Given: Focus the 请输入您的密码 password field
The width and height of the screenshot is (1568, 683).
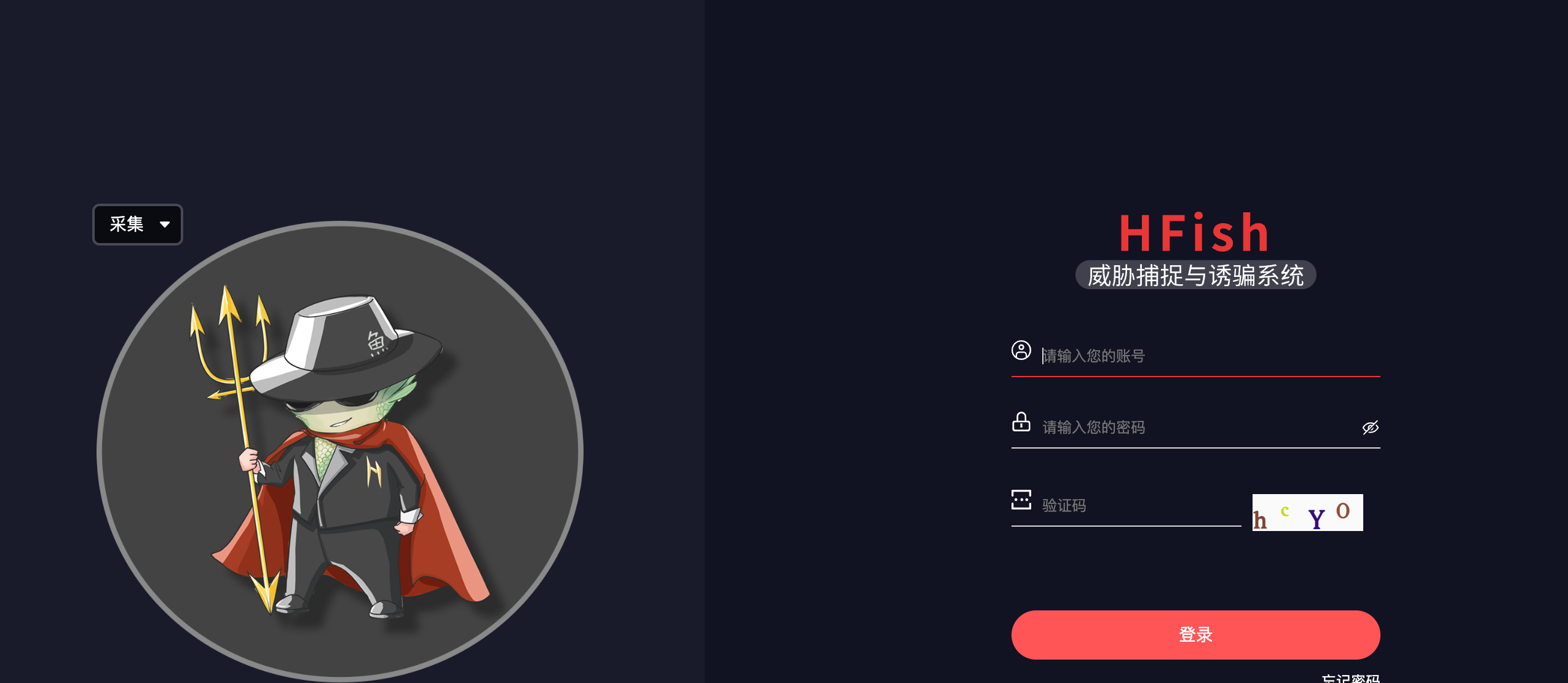Looking at the screenshot, I should coord(1199,427).
